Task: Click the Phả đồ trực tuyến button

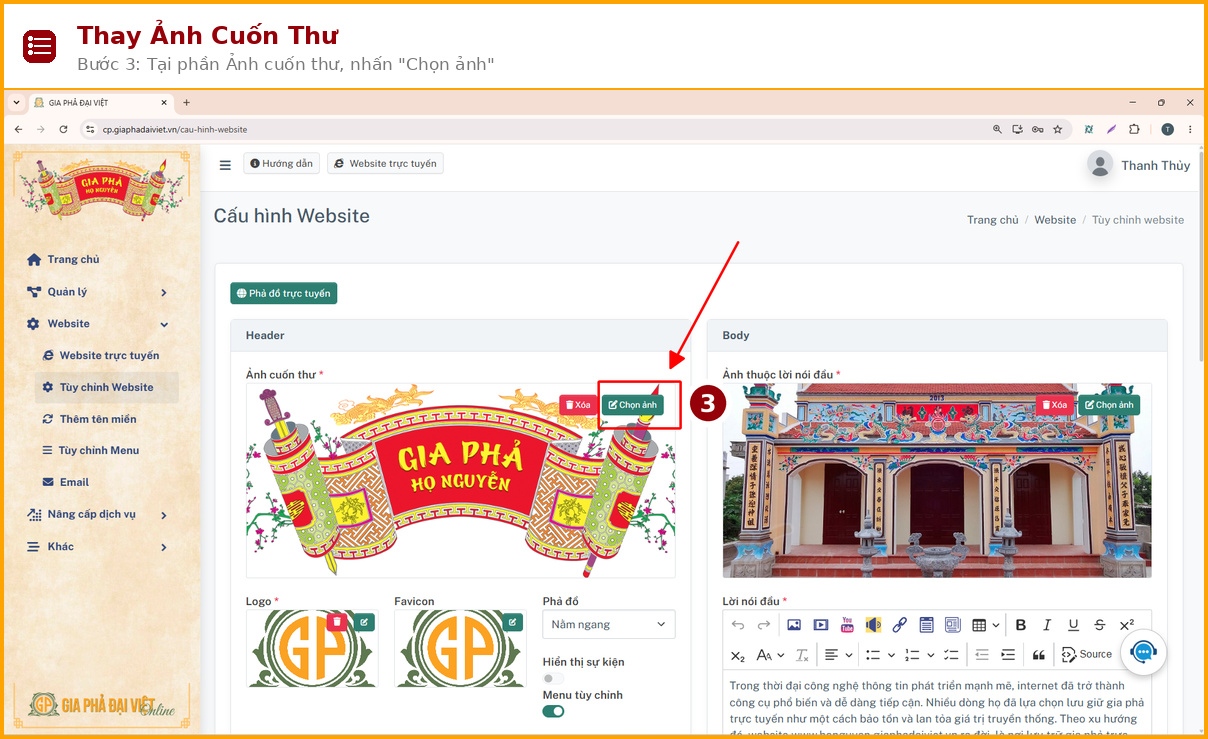Action: tap(284, 293)
